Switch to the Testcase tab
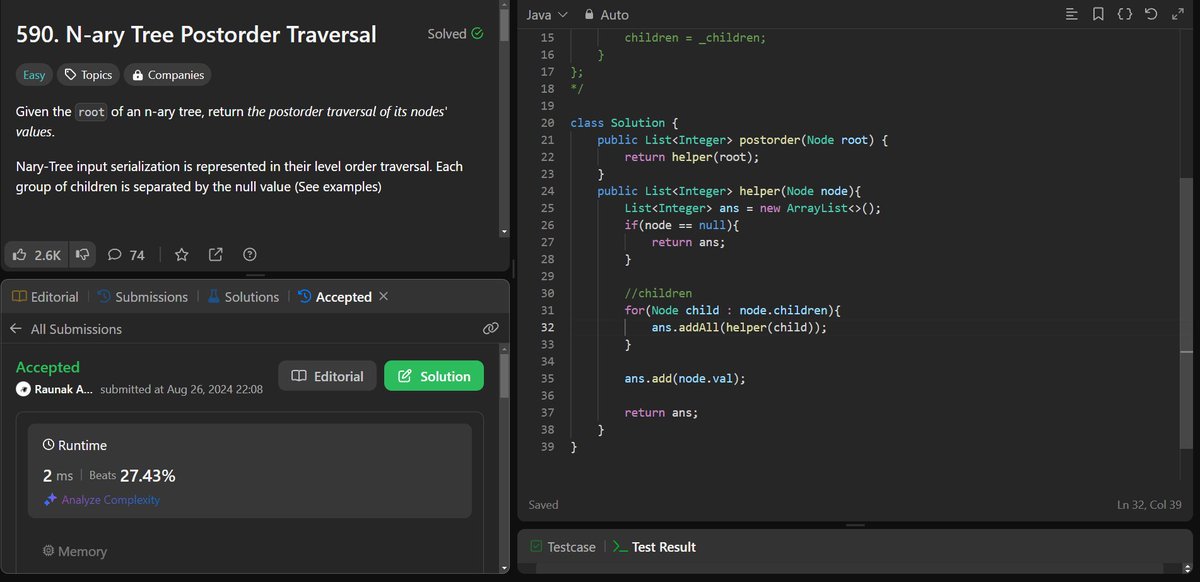1200x582 pixels. (563, 547)
